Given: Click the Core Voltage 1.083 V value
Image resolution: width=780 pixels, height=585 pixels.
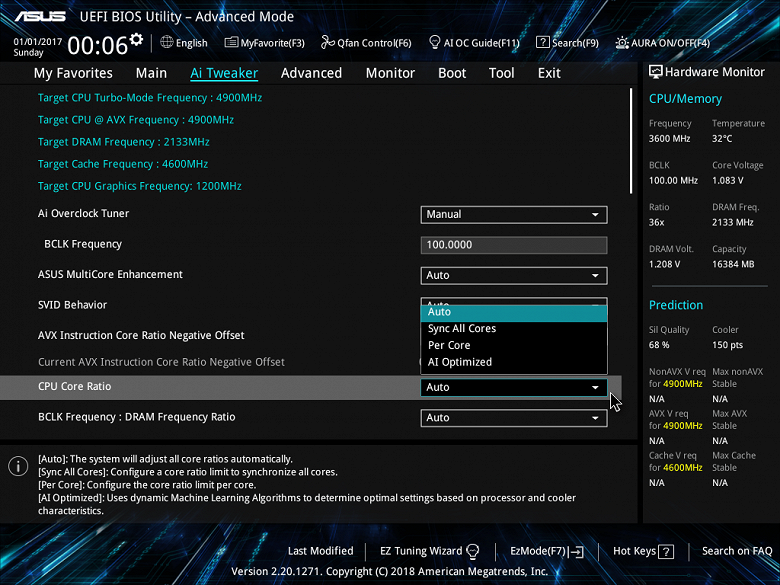Looking at the screenshot, I should 728,181.
